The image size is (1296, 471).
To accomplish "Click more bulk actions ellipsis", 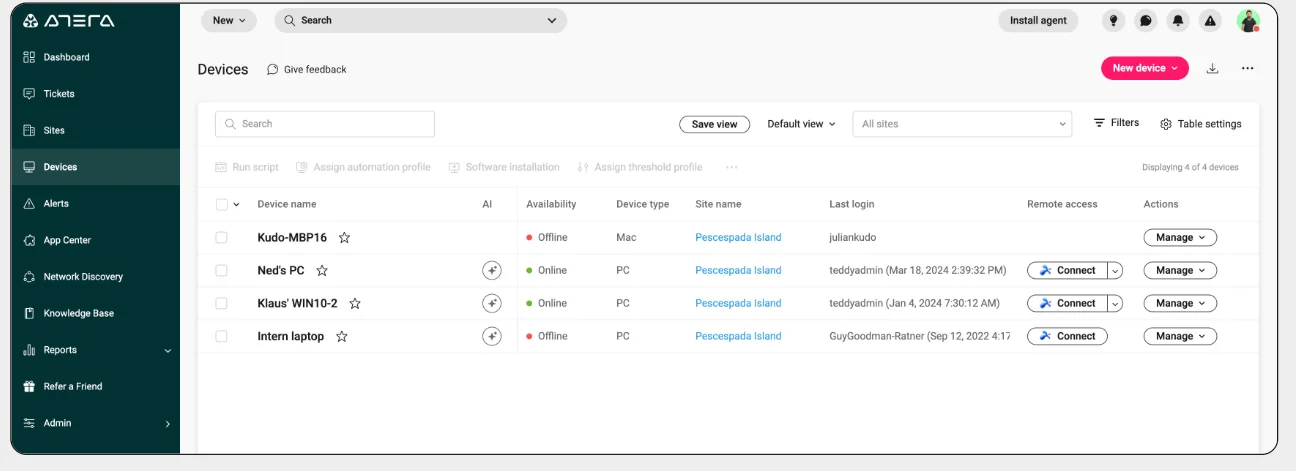I will click(732, 167).
